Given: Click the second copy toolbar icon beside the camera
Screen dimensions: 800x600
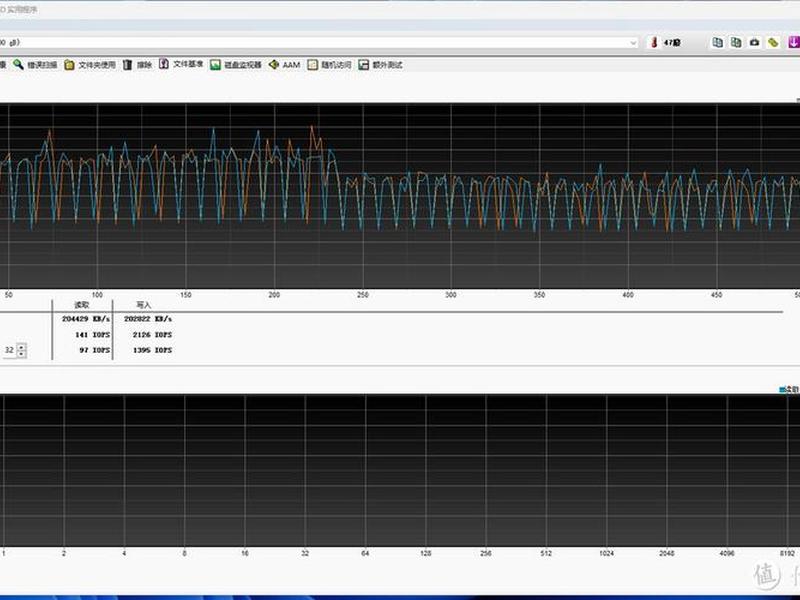Looking at the screenshot, I should [x=736, y=42].
